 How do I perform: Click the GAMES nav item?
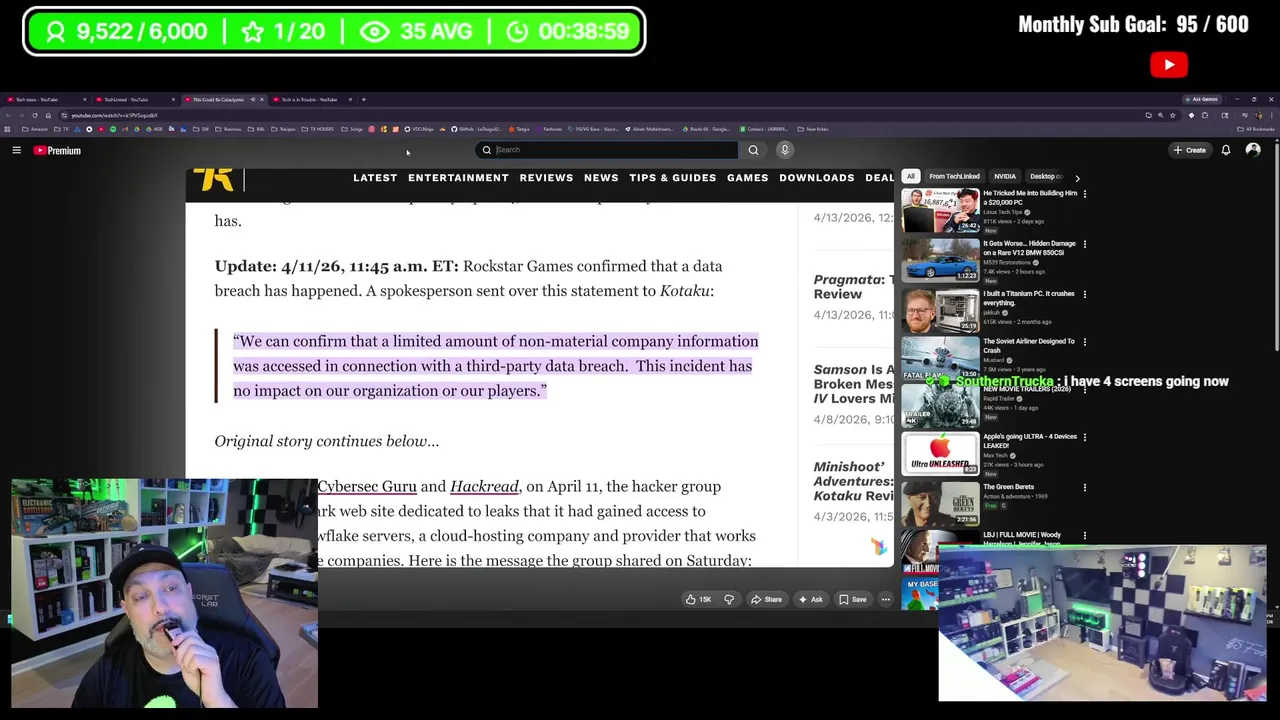[748, 178]
